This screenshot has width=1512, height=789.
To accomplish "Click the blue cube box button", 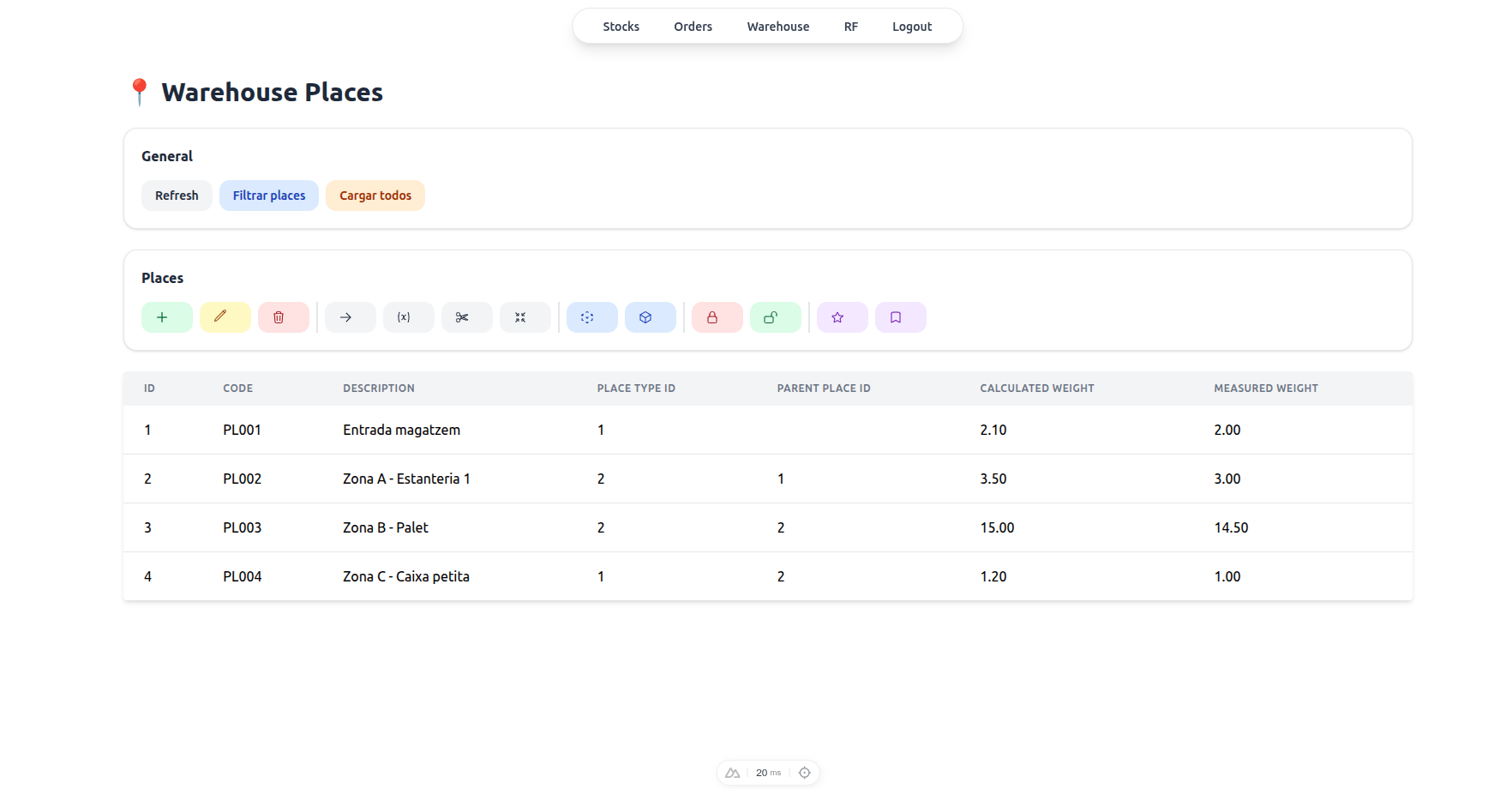I will click(650, 317).
